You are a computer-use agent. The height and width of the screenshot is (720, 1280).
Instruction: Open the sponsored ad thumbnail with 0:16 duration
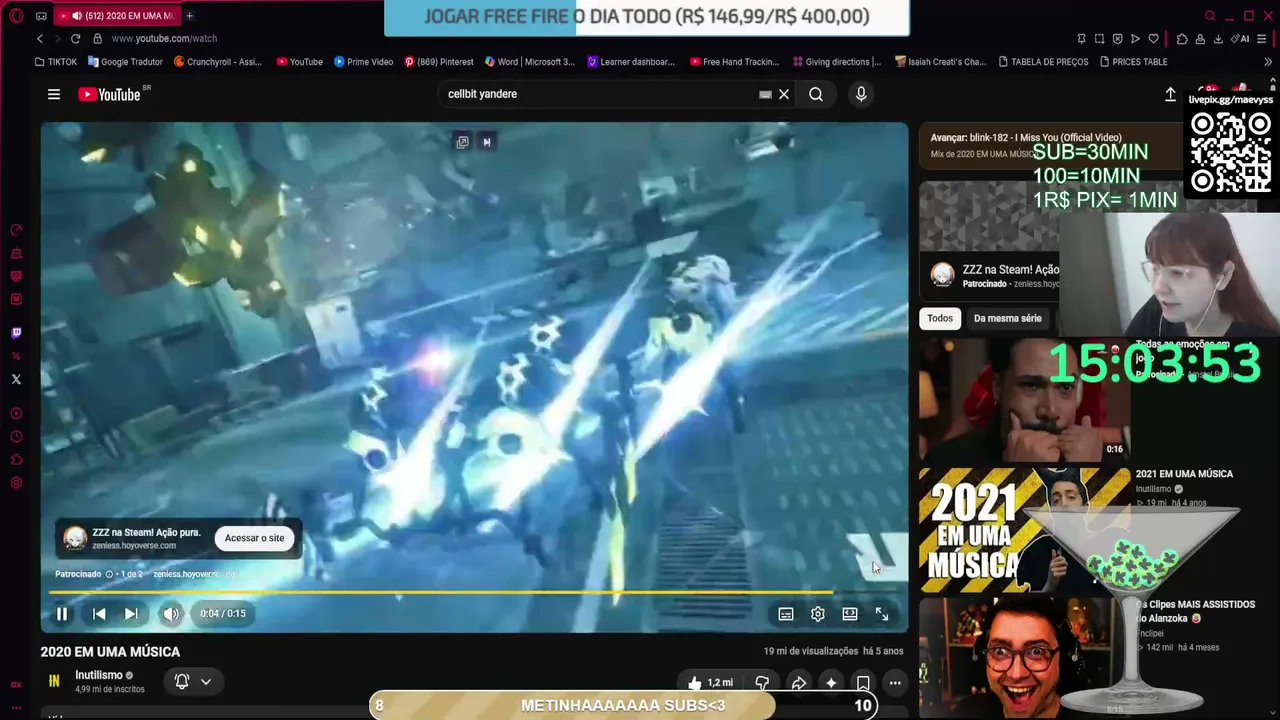(x=1024, y=399)
